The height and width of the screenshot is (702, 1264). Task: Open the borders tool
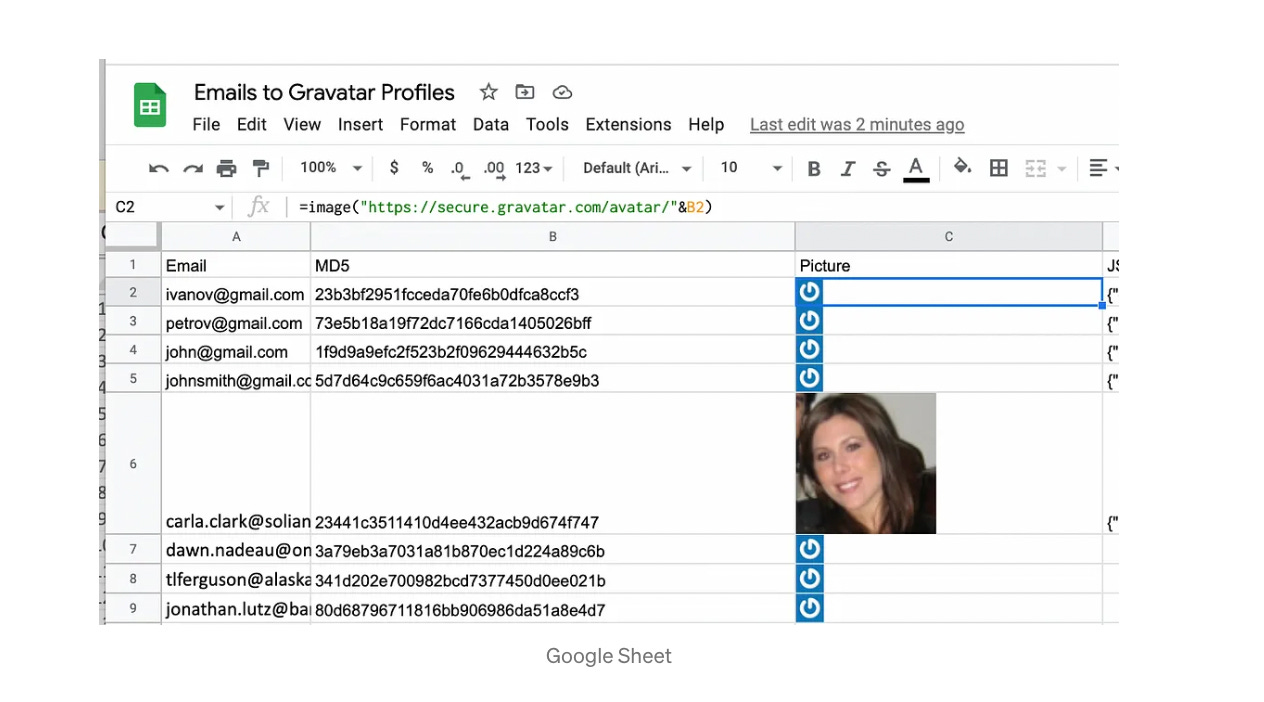click(x=998, y=168)
